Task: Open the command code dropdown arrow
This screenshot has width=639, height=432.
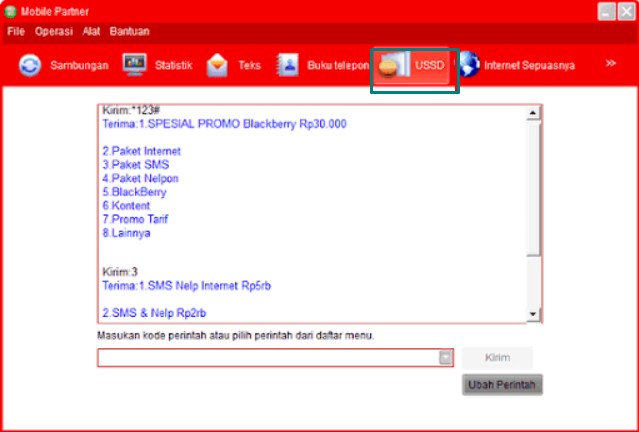Action: (x=445, y=357)
